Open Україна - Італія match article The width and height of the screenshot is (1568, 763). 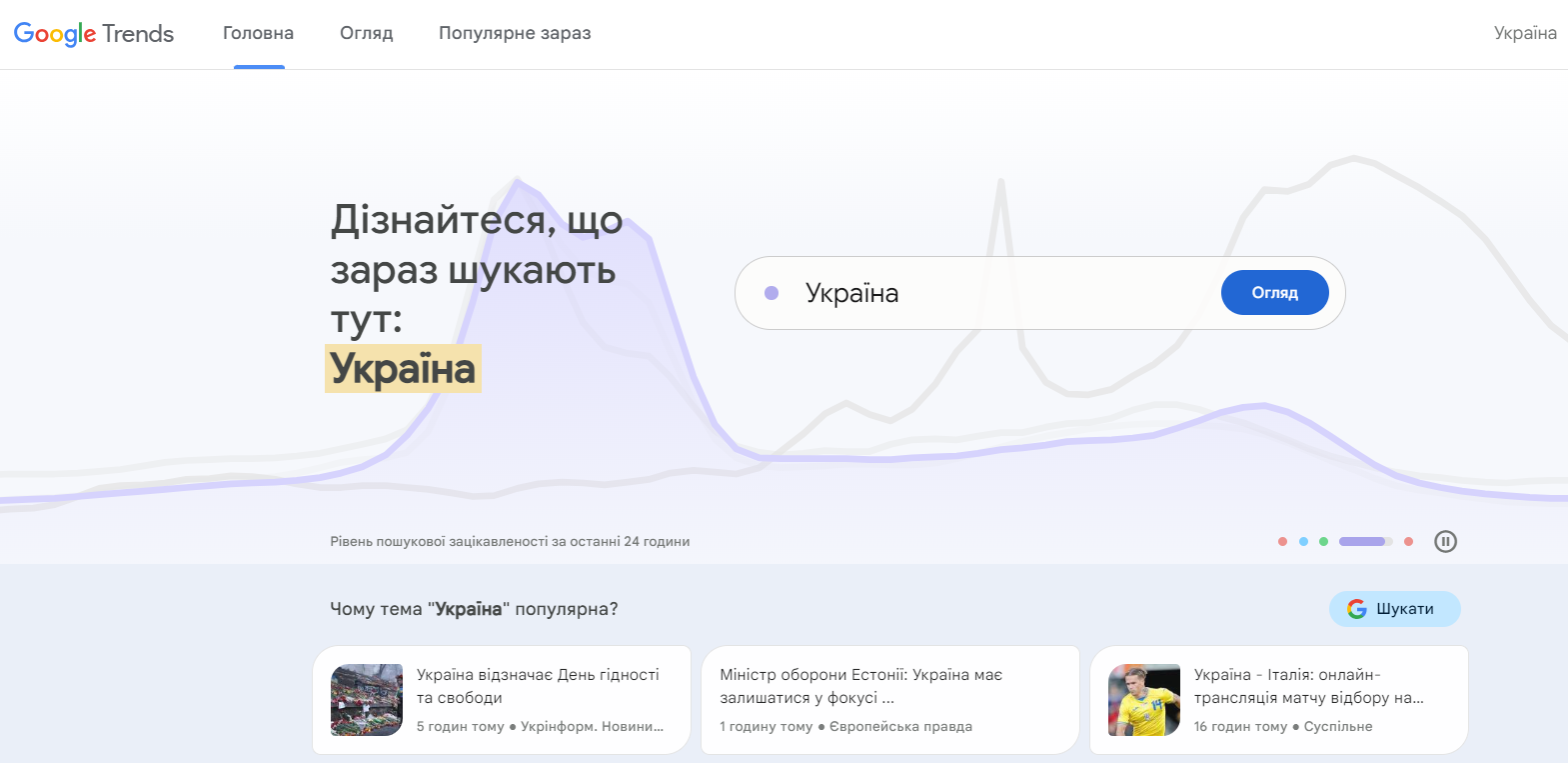pyautogui.click(x=1278, y=700)
